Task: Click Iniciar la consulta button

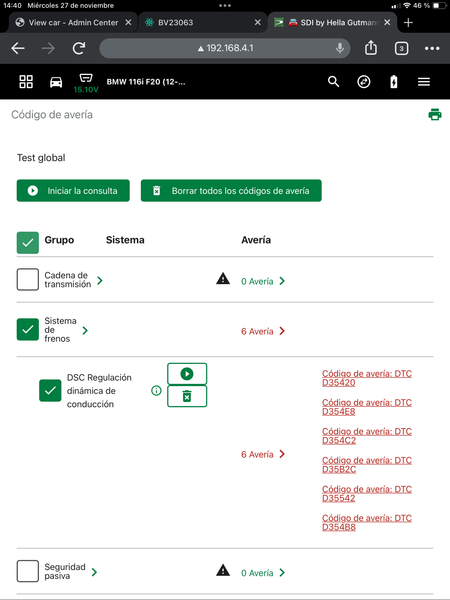Action: [73, 191]
